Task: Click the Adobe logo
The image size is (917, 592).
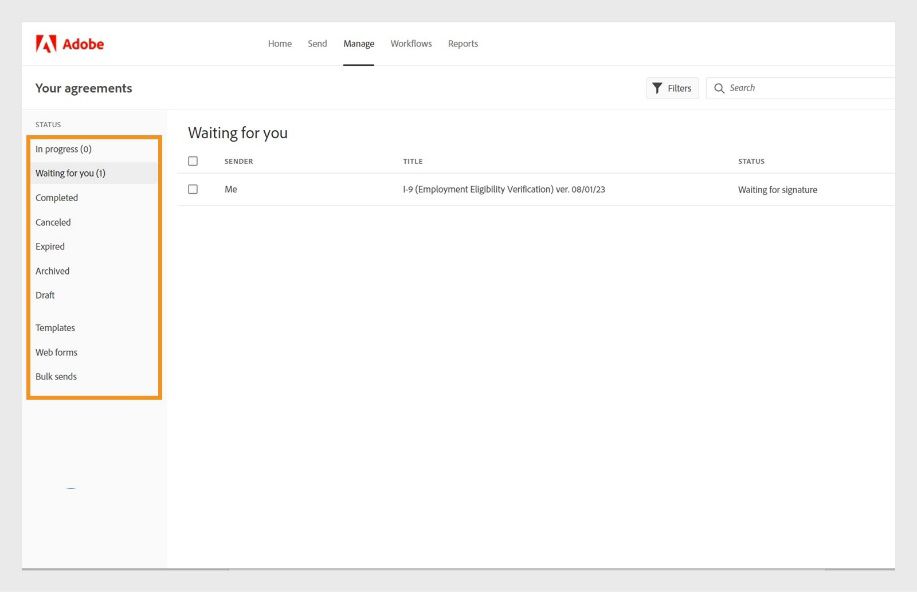Action: [71, 43]
